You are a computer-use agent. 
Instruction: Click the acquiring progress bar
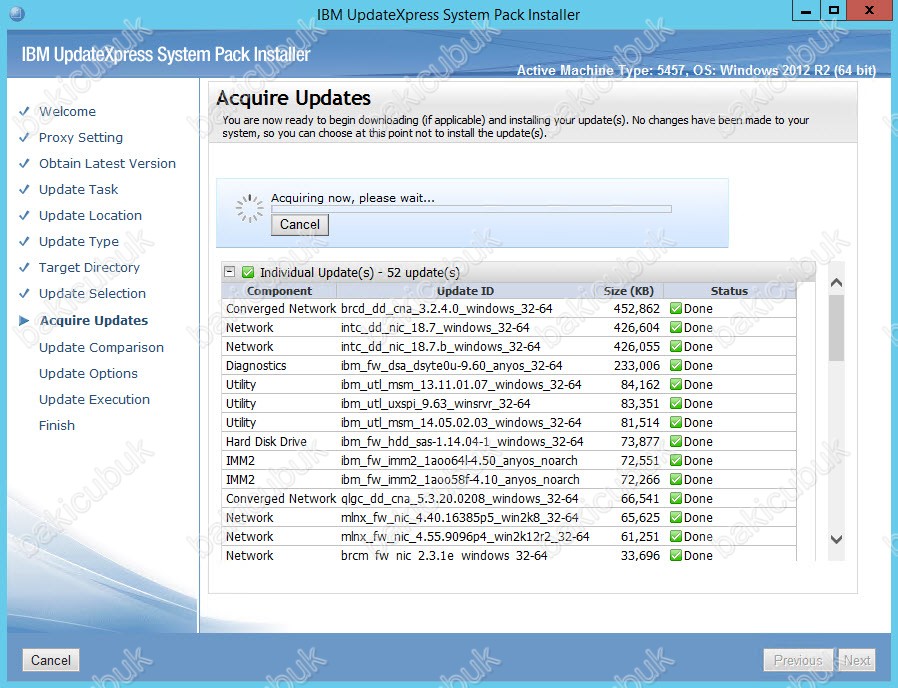click(471, 209)
